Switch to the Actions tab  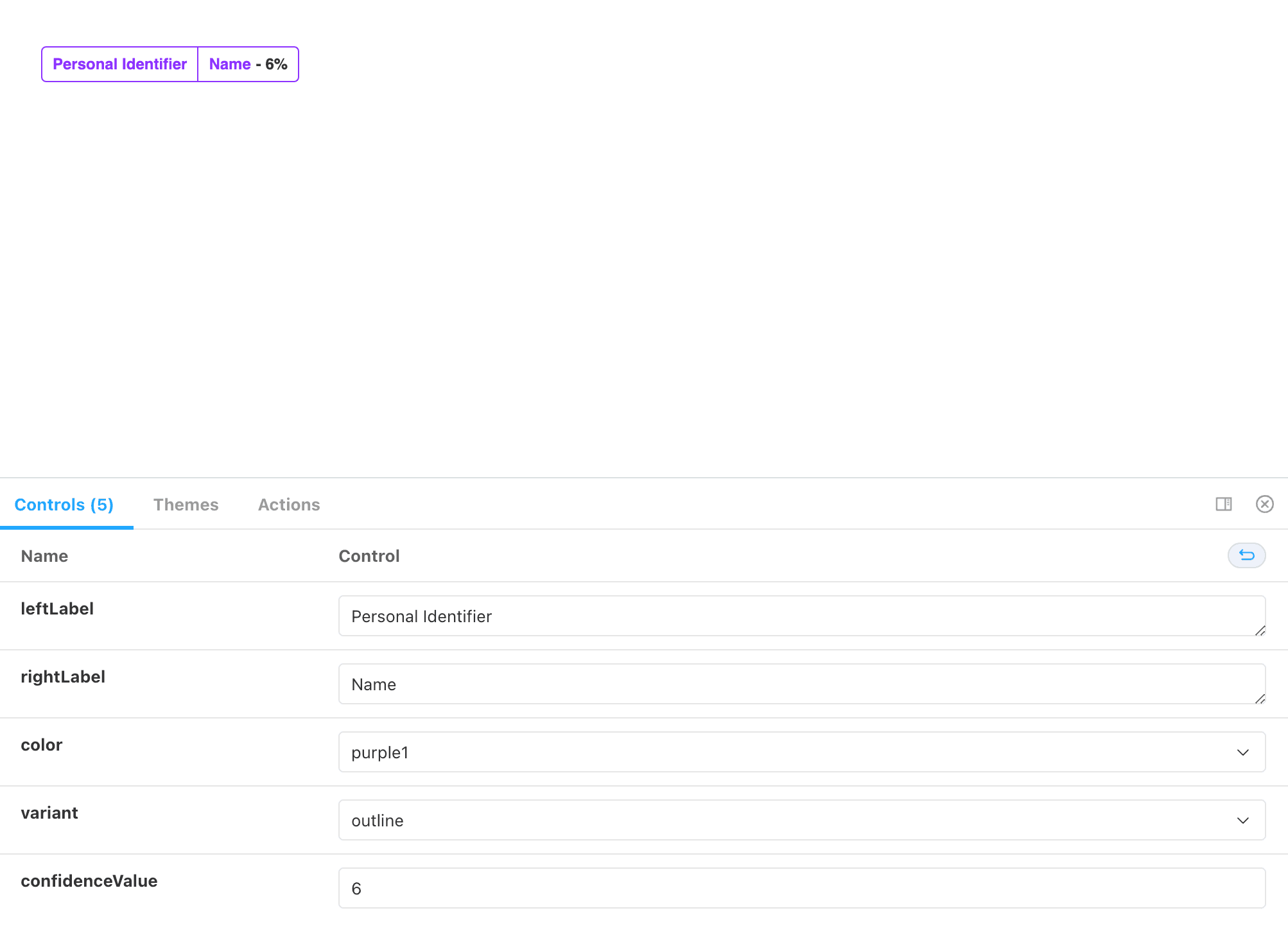[289, 505]
